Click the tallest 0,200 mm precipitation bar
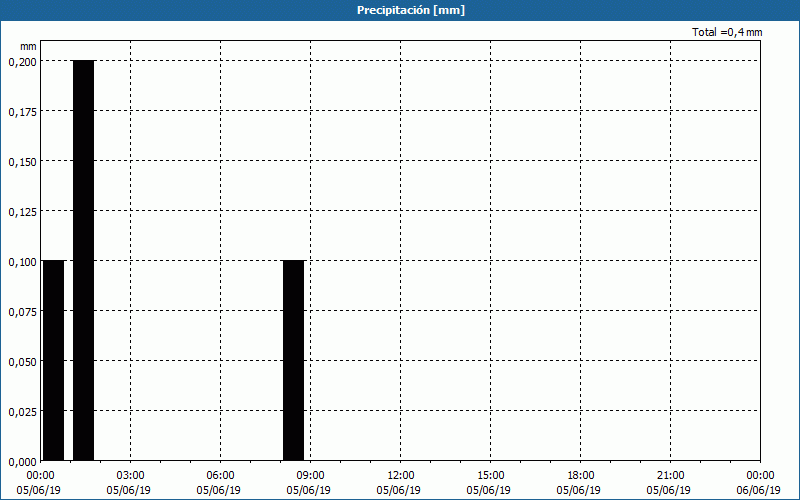This screenshot has width=800, height=500. click(84, 260)
